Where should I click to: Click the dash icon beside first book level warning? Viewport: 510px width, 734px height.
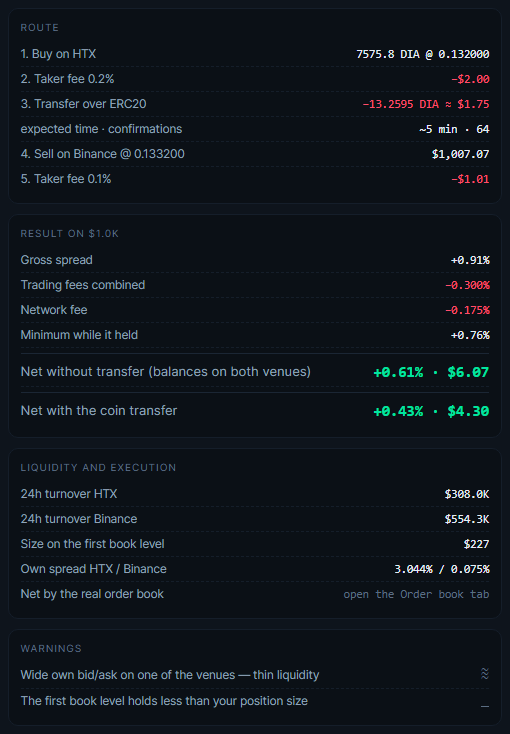(485, 706)
